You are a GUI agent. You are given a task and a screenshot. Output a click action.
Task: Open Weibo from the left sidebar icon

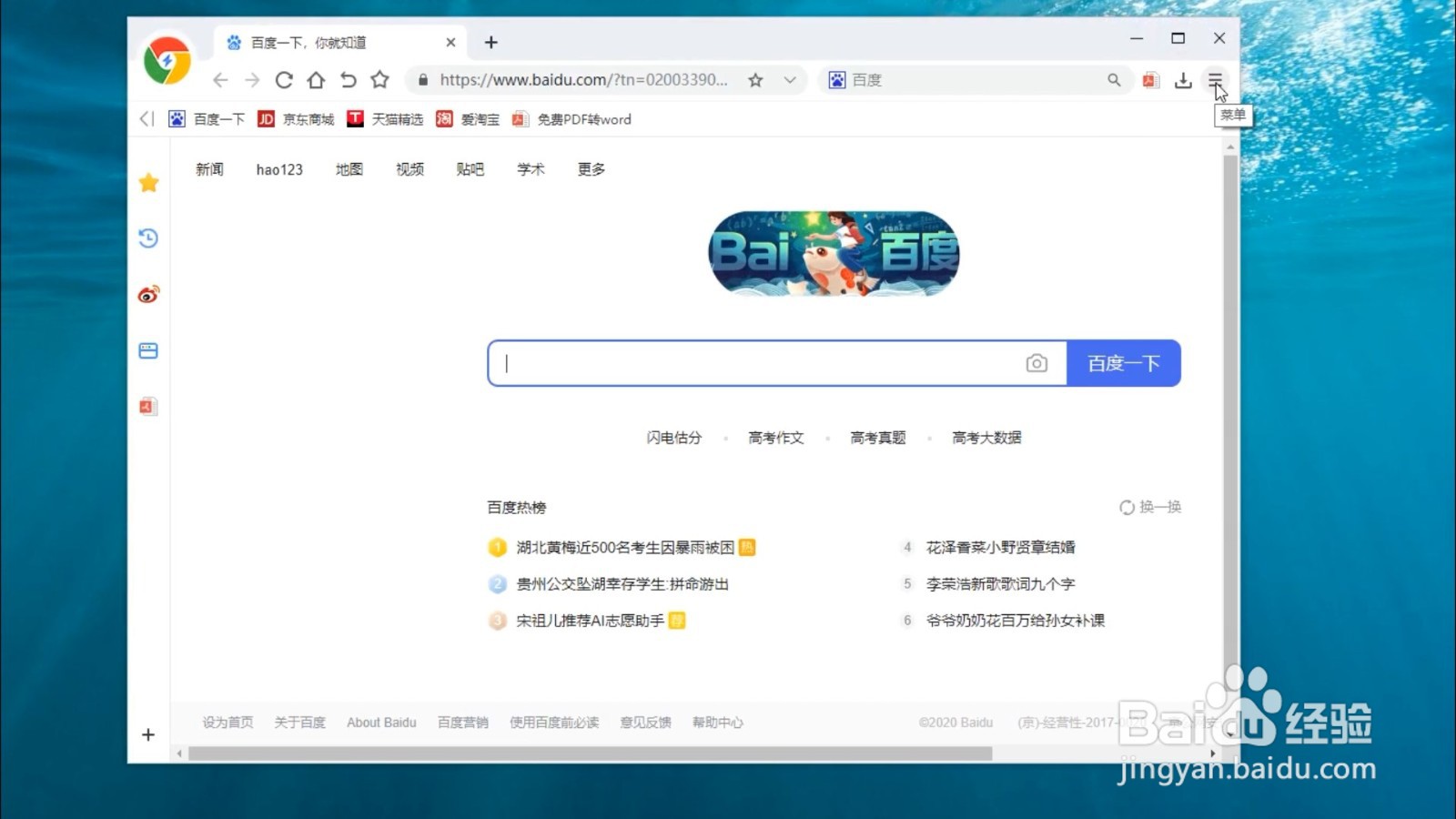pos(147,294)
